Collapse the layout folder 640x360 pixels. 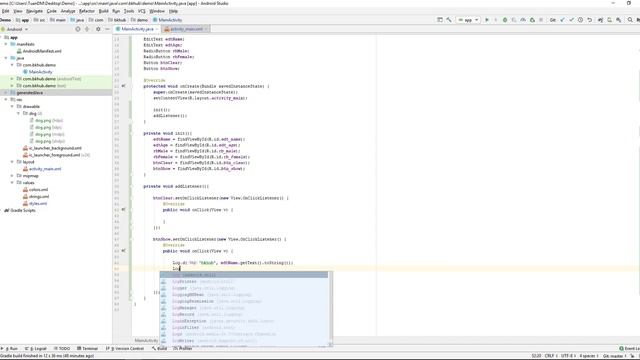[12, 162]
